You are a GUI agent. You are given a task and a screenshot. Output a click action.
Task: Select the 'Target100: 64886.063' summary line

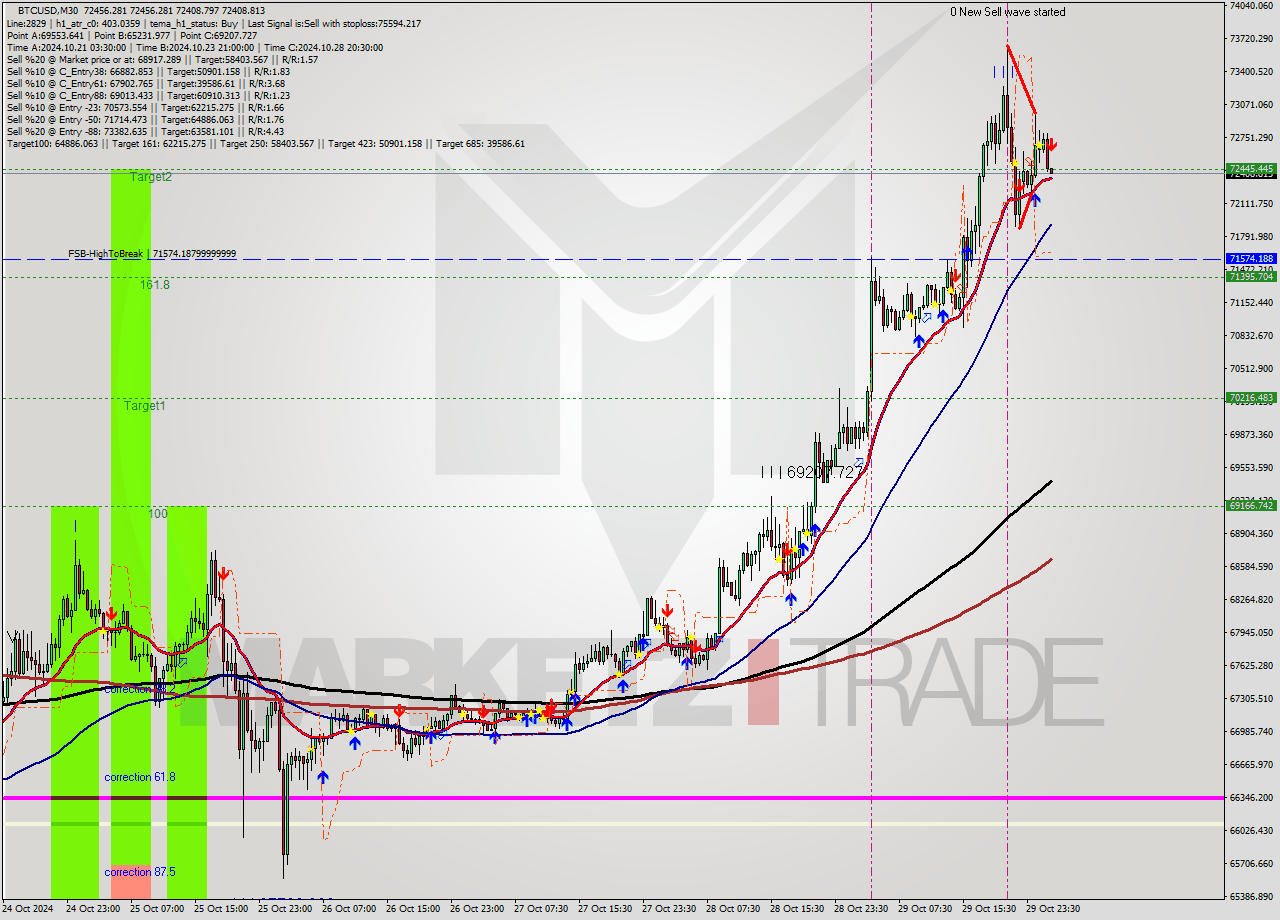pyautogui.click(x=266, y=143)
